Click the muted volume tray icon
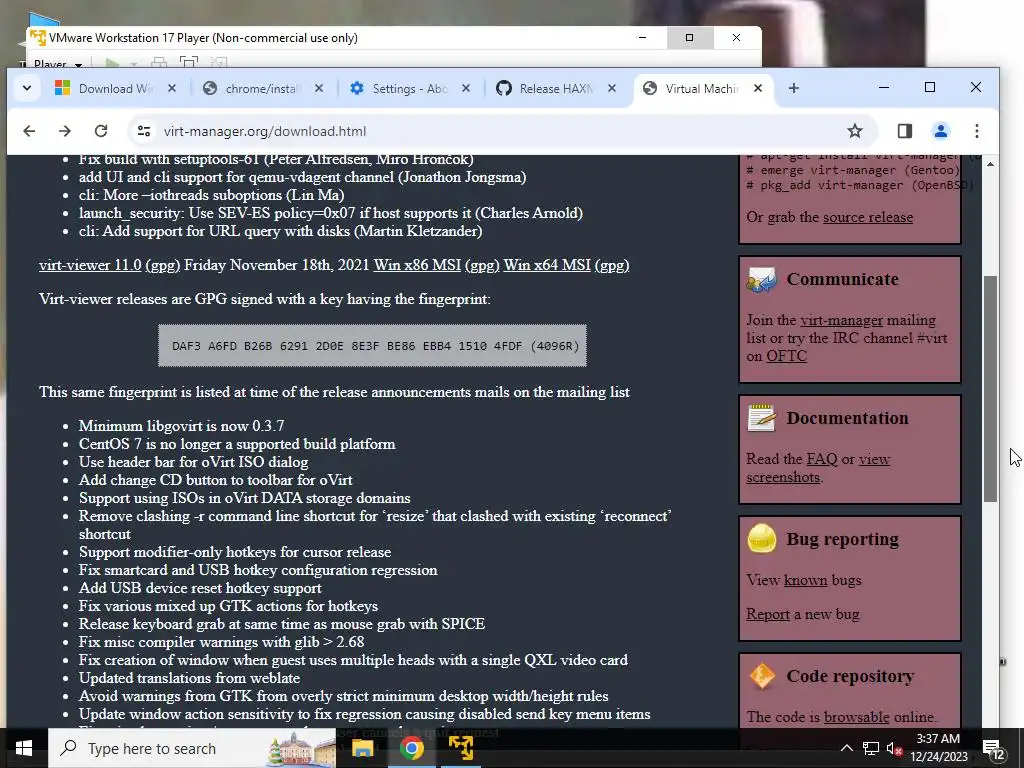 click(x=893, y=748)
